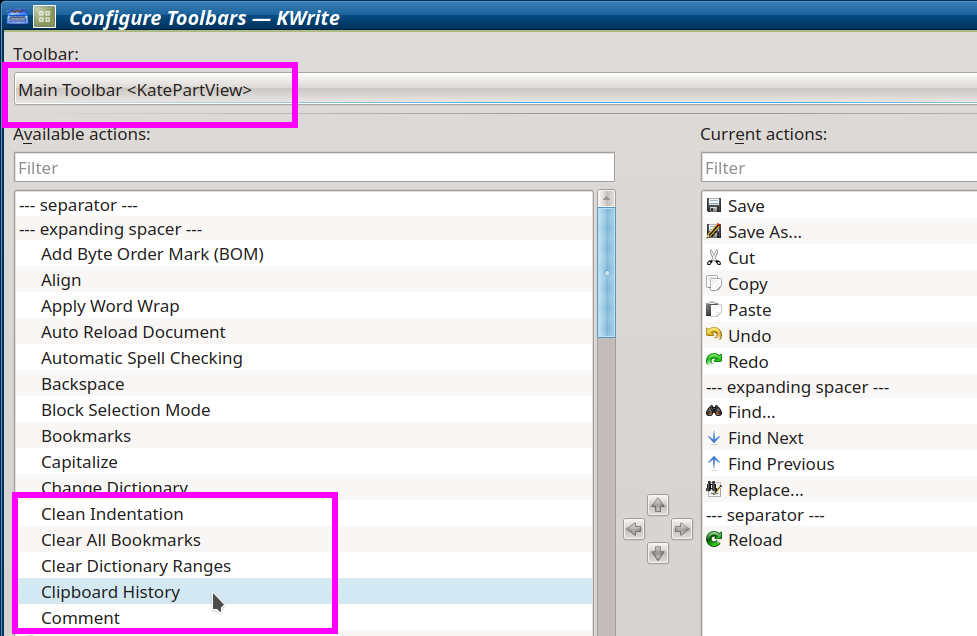Open the Main Toolbar KatePartView combo box
The image size is (977, 636).
[x=495, y=89]
